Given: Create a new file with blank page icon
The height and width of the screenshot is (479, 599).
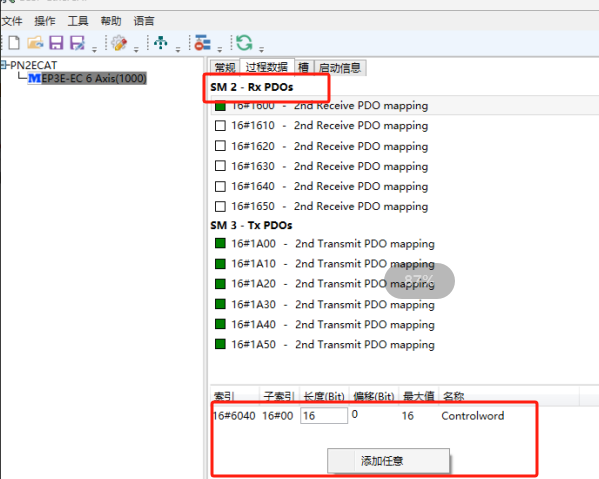Looking at the screenshot, I should click(14, 43).
